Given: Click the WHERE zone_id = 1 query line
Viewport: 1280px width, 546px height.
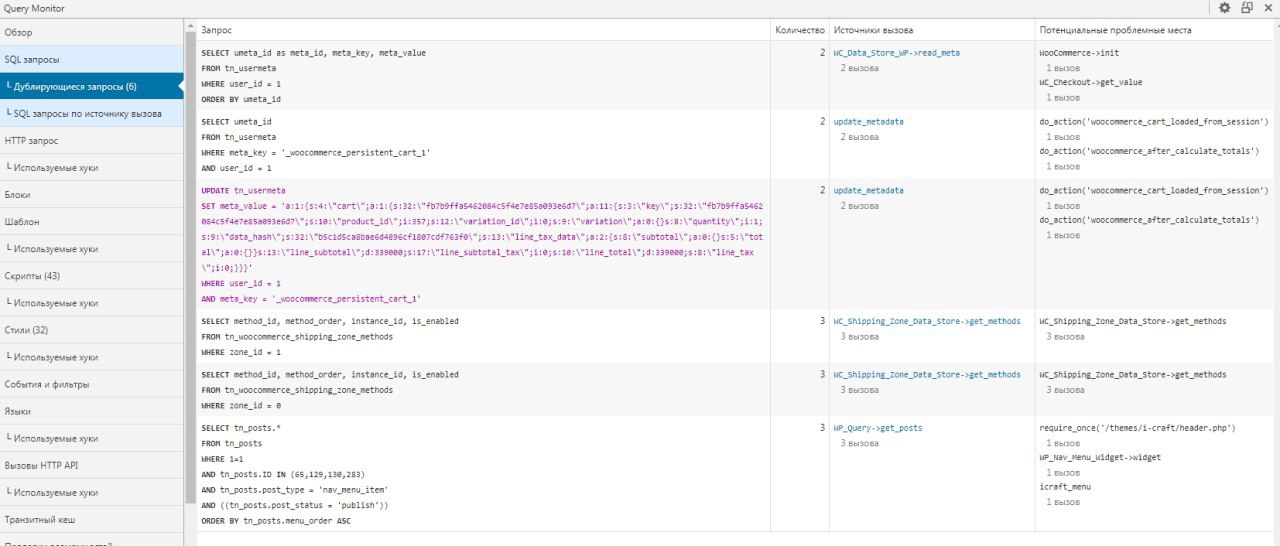Looking at the screenshot, I should point(241,352).
